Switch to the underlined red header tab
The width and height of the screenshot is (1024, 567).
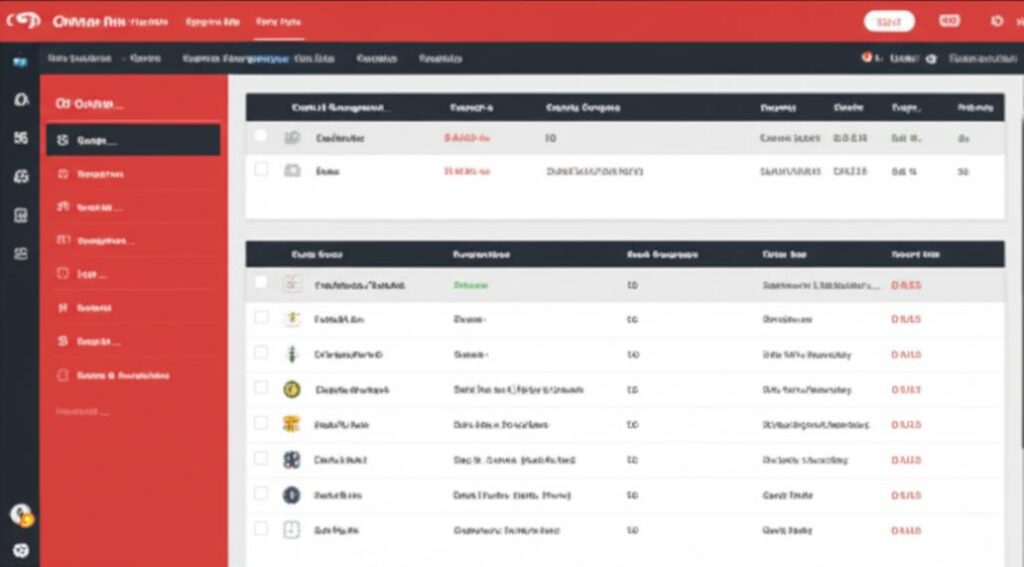point(279,22)
